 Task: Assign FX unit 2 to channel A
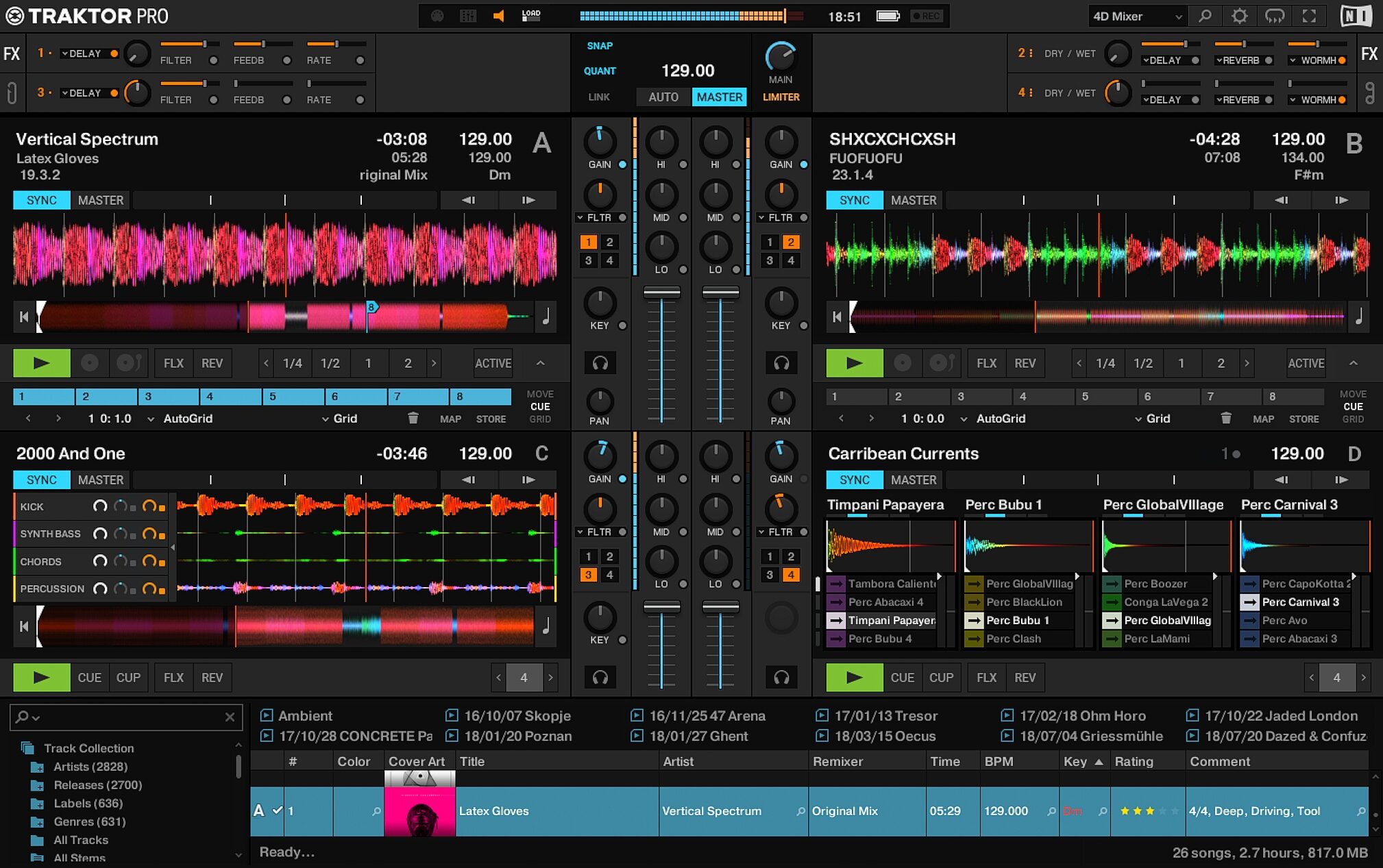[609, 242]
